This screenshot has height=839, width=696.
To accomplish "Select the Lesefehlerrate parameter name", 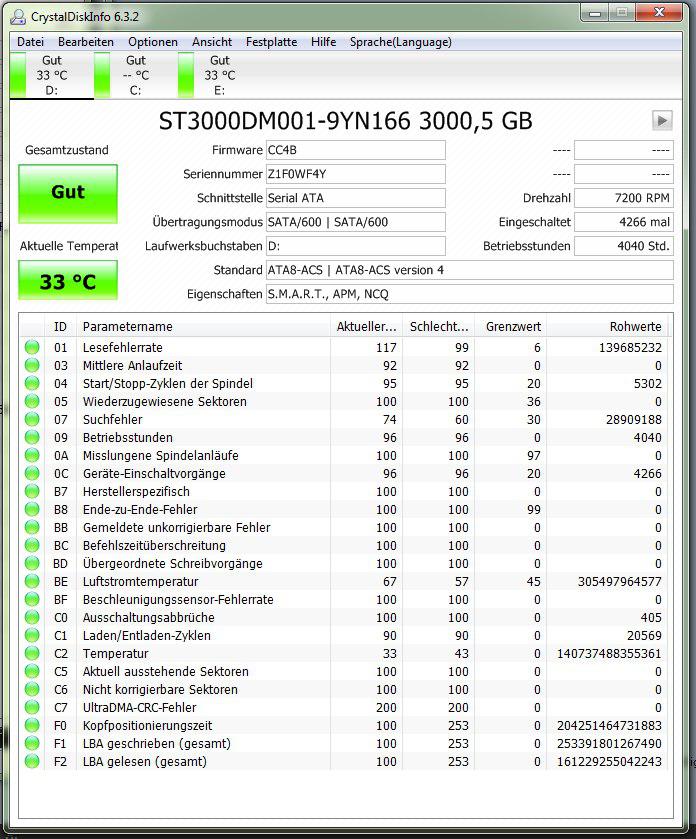I will (123, 347).
